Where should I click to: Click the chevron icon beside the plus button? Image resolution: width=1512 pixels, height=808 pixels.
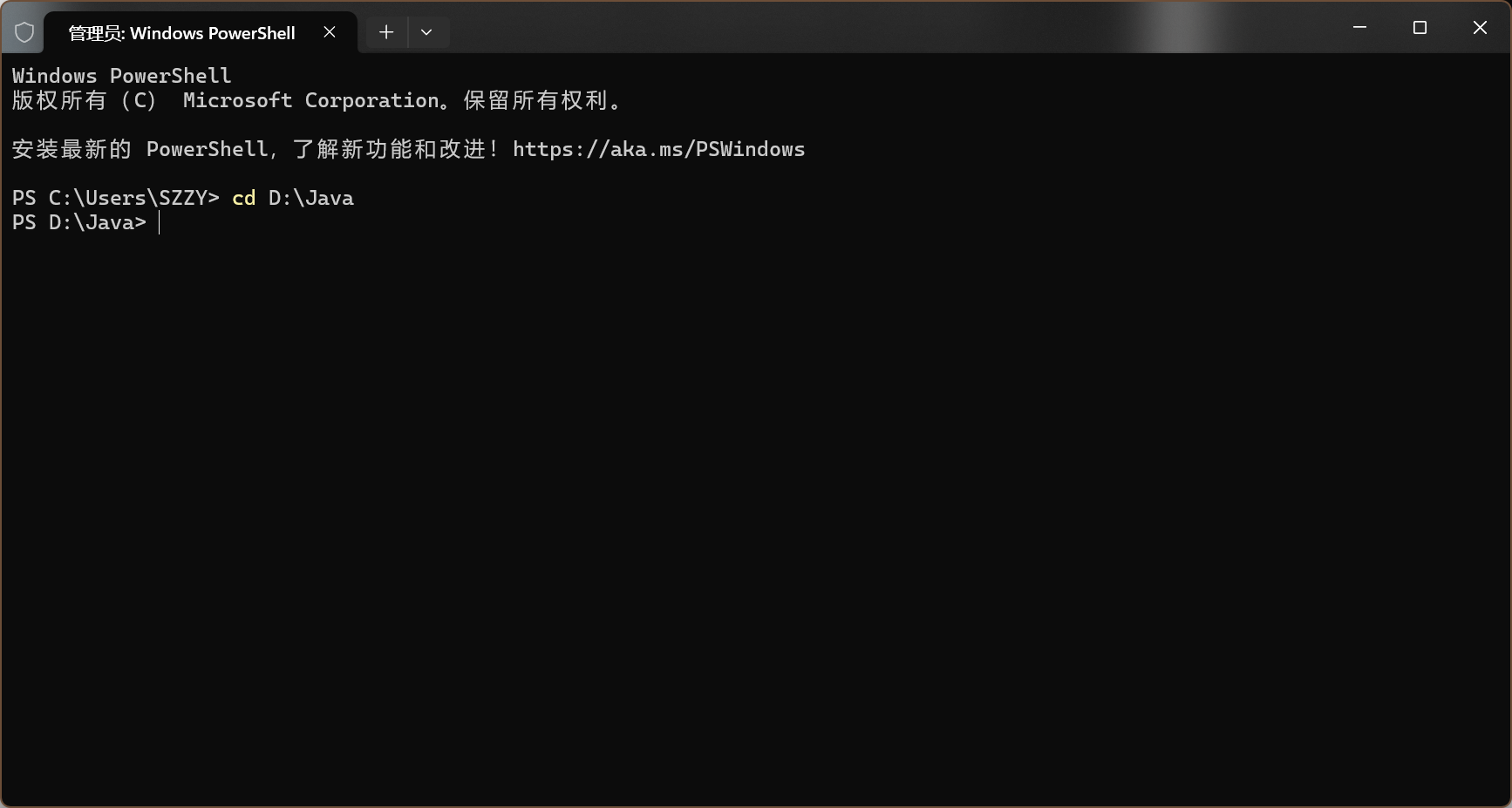426,31
